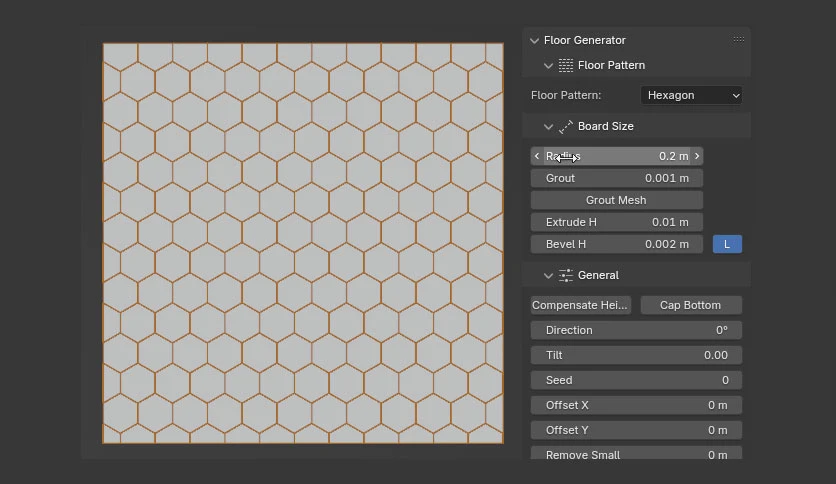
Task: Collapse the Floor Pattern subpanel
Action: (x=548, y=66)
